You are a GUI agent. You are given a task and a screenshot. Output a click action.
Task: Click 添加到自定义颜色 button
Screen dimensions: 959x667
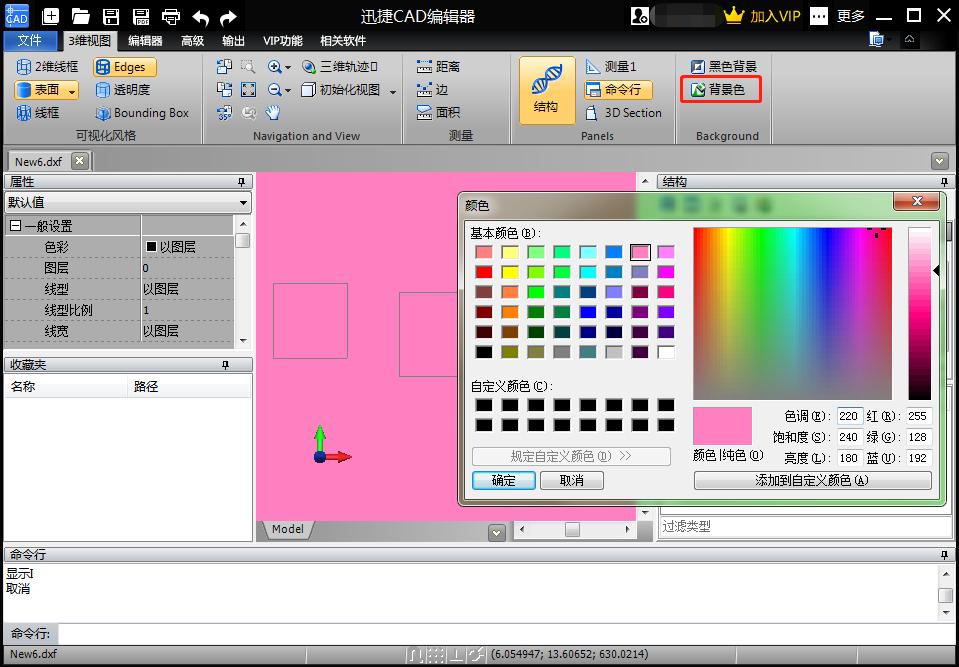[812, 481]
